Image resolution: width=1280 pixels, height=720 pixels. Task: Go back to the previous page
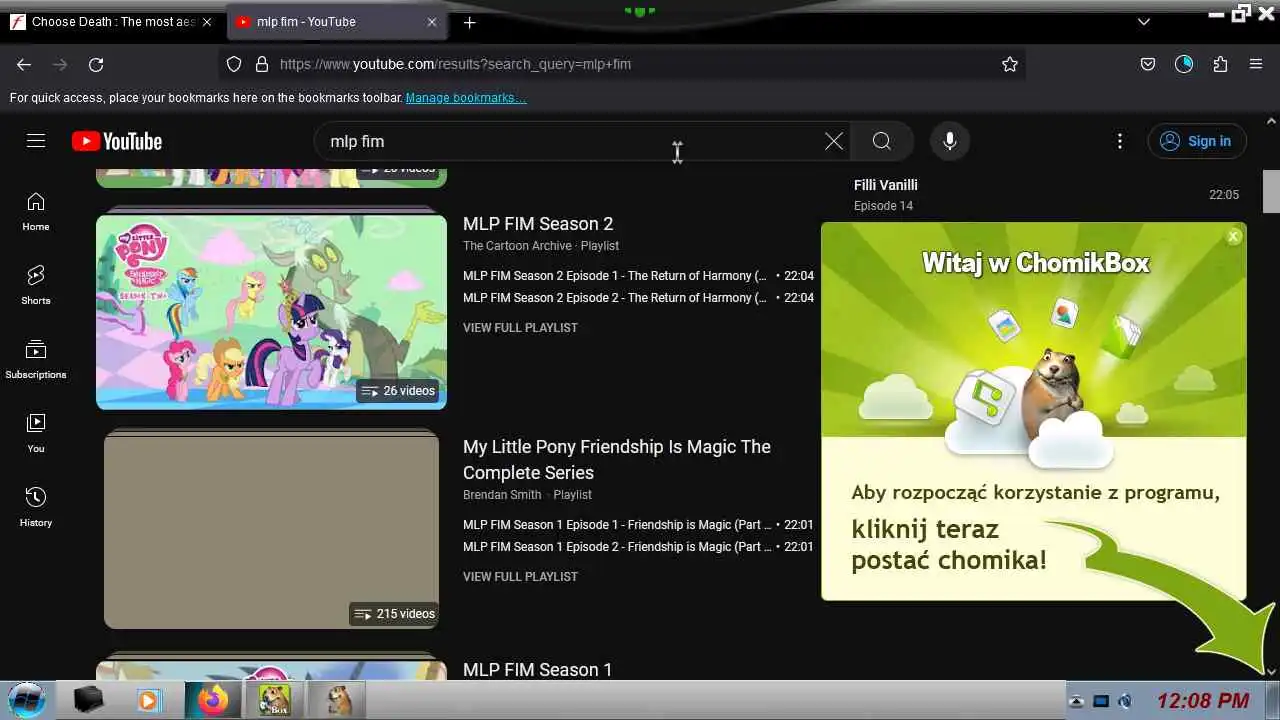pyautogui.click(x=24, y=64)
